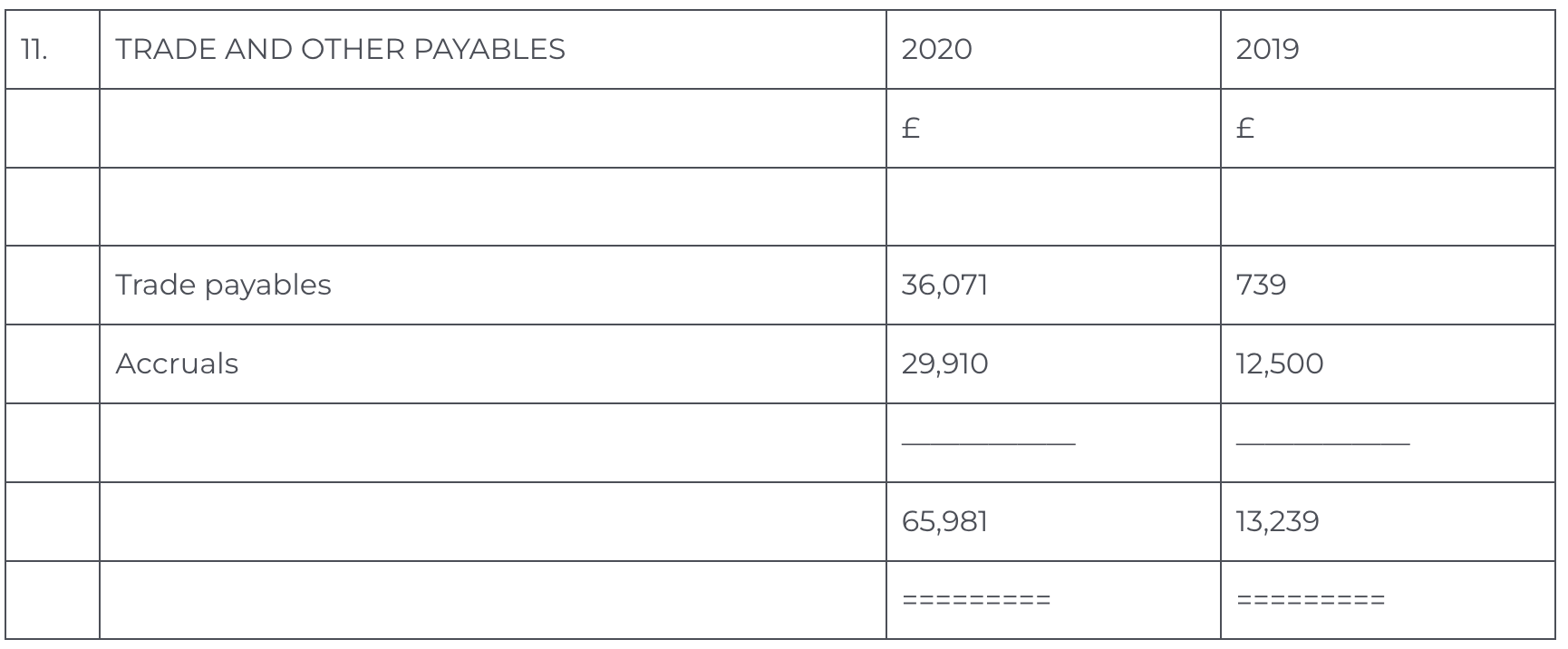Click the empty cell left of Trade payables

click(x=53, y=285)
